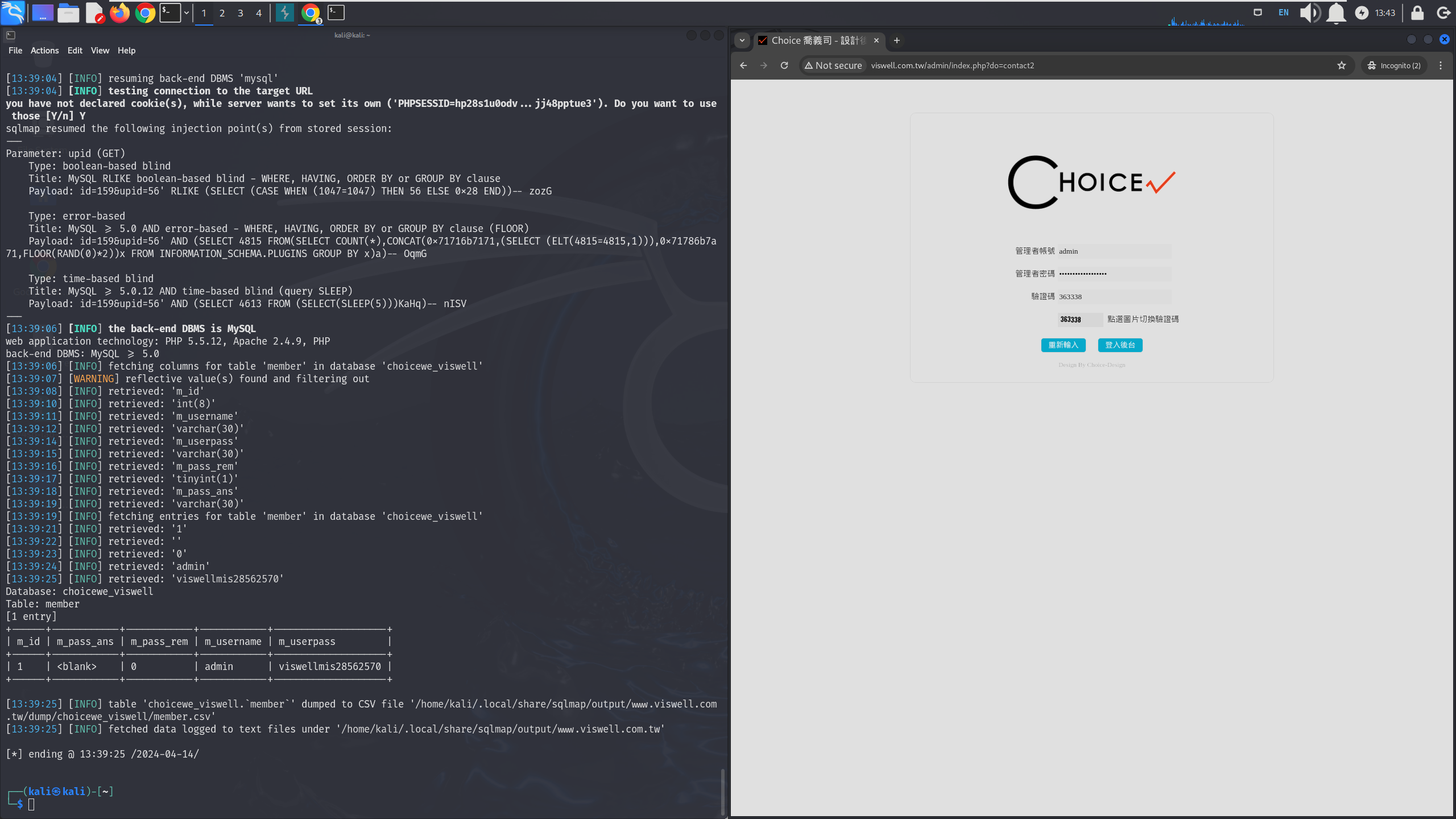Viewport: 1456px width, 819px height.
Task: Switch to workspace 1
Action: pyautogui.click(x=204, y=13)
